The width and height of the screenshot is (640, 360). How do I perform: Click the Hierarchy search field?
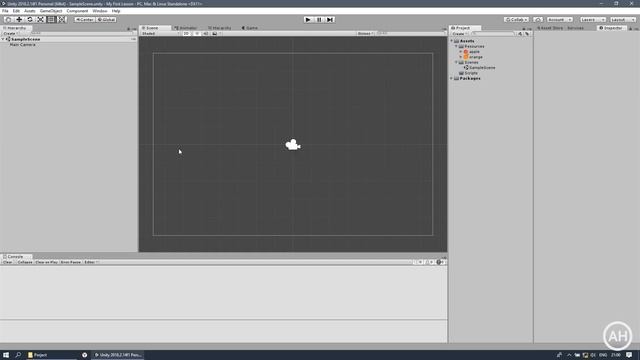coord(82,33)
